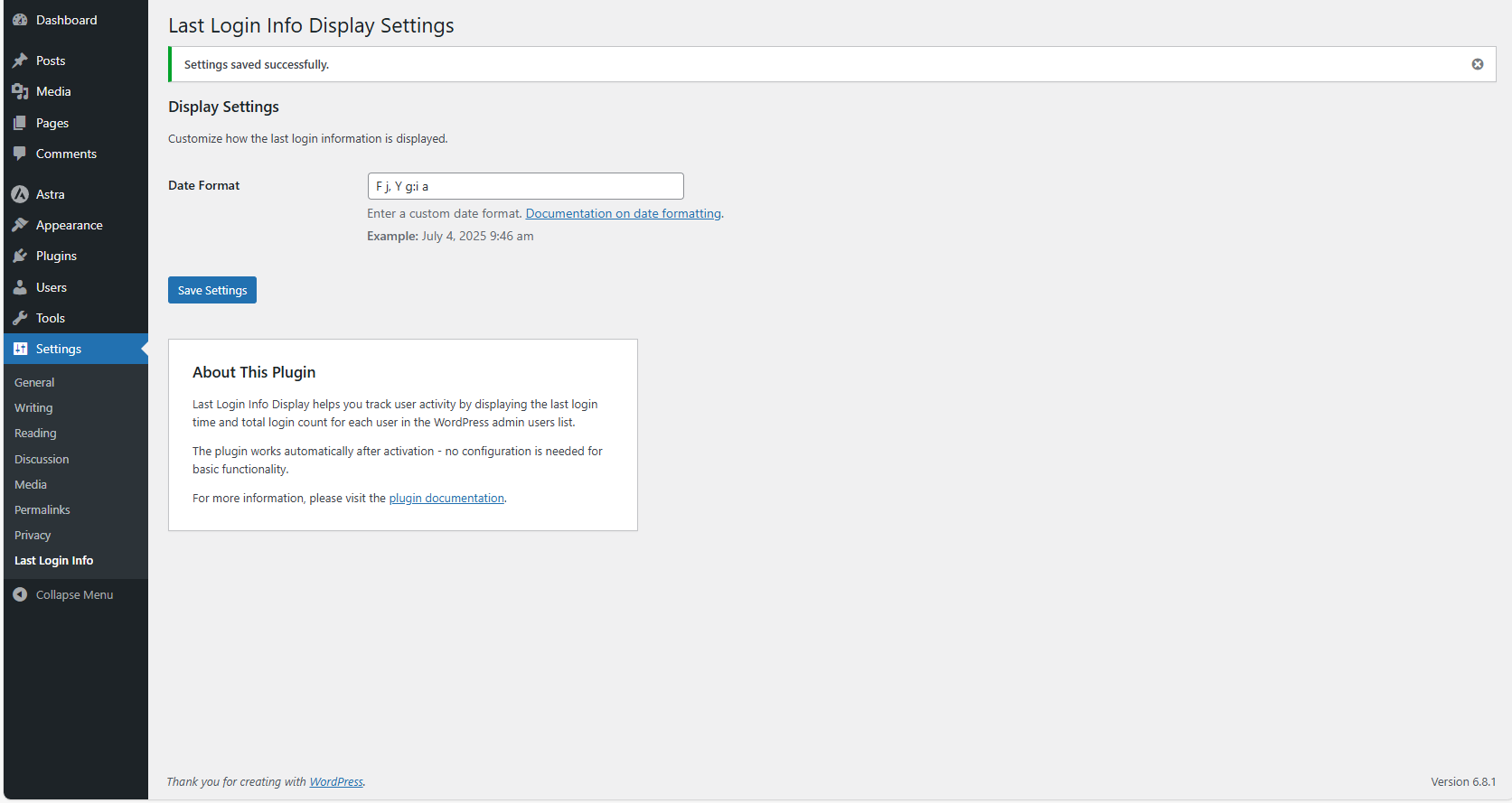Click the Pages icon
1512x803 pixels.
pos(20,123)
